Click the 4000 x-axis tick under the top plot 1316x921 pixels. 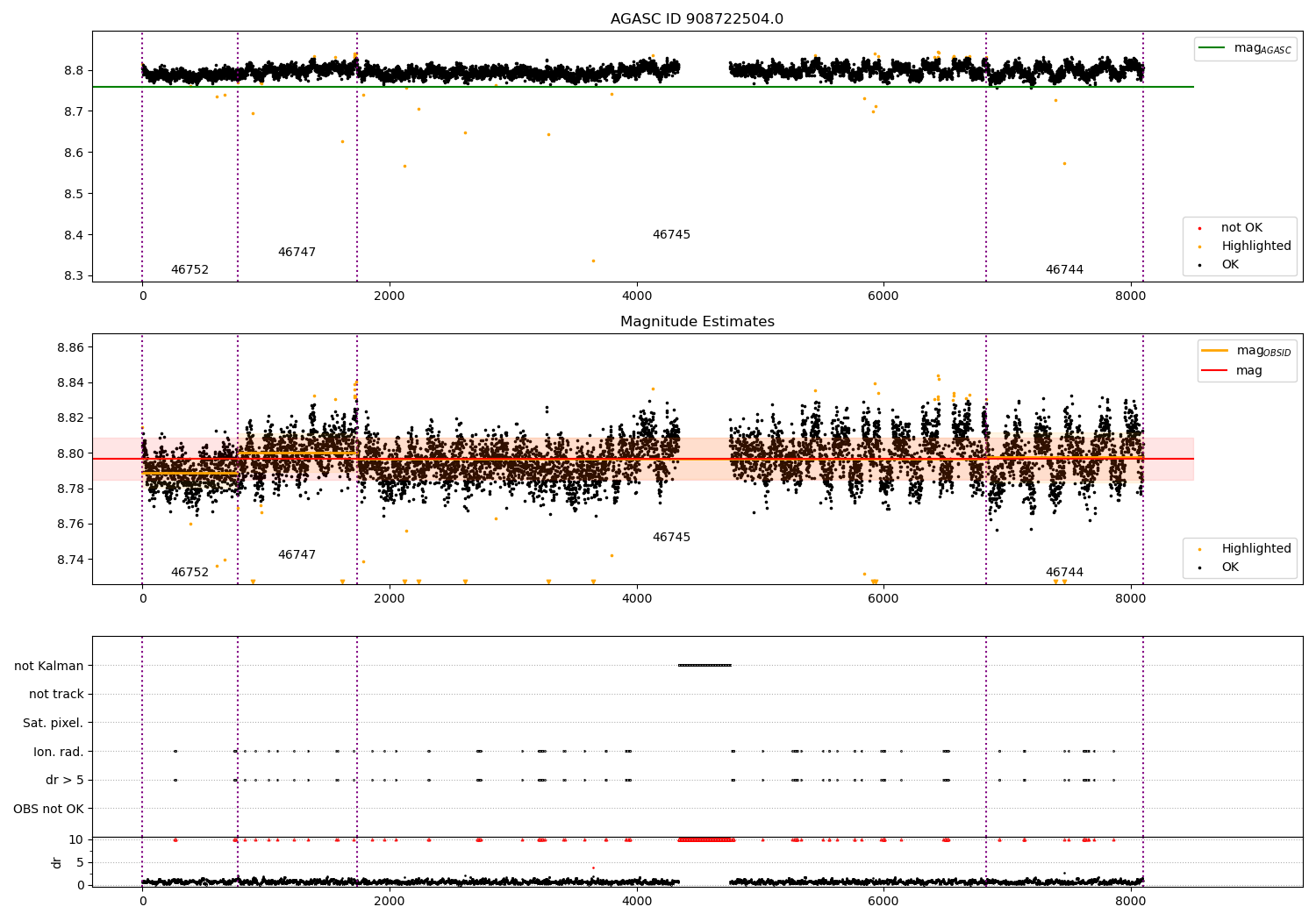[x=636, y=296]
